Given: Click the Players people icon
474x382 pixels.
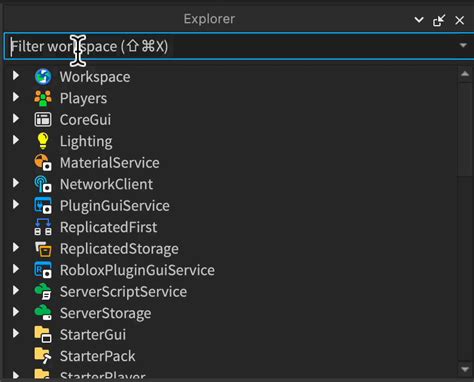Looking at the screenshot, I should coord(43,98).
